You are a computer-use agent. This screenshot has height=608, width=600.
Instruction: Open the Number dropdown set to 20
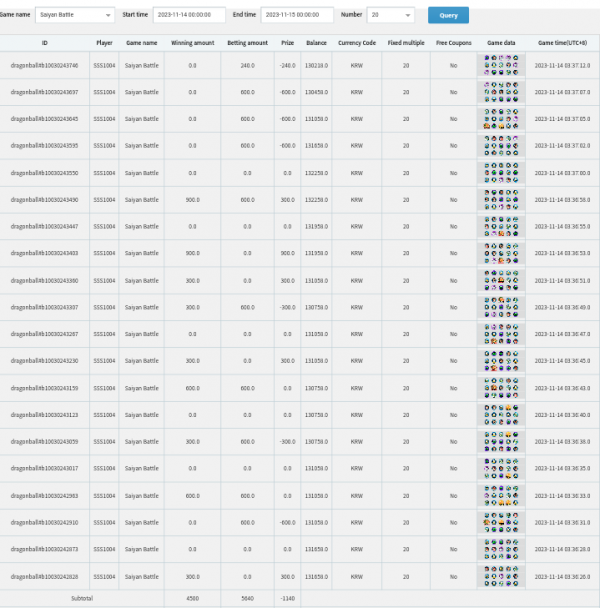[x=391, y=15]
